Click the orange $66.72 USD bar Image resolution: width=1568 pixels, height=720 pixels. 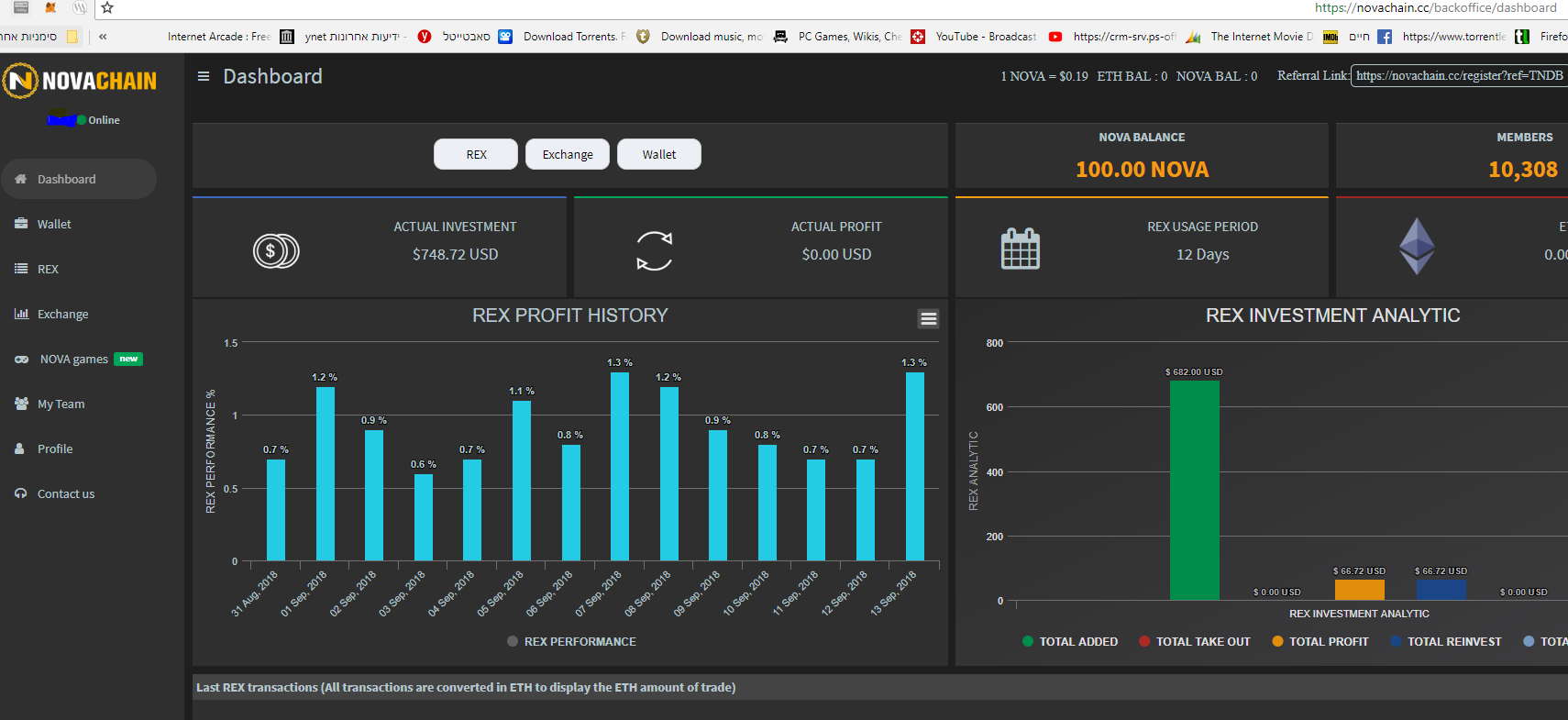coord(1360,590)
